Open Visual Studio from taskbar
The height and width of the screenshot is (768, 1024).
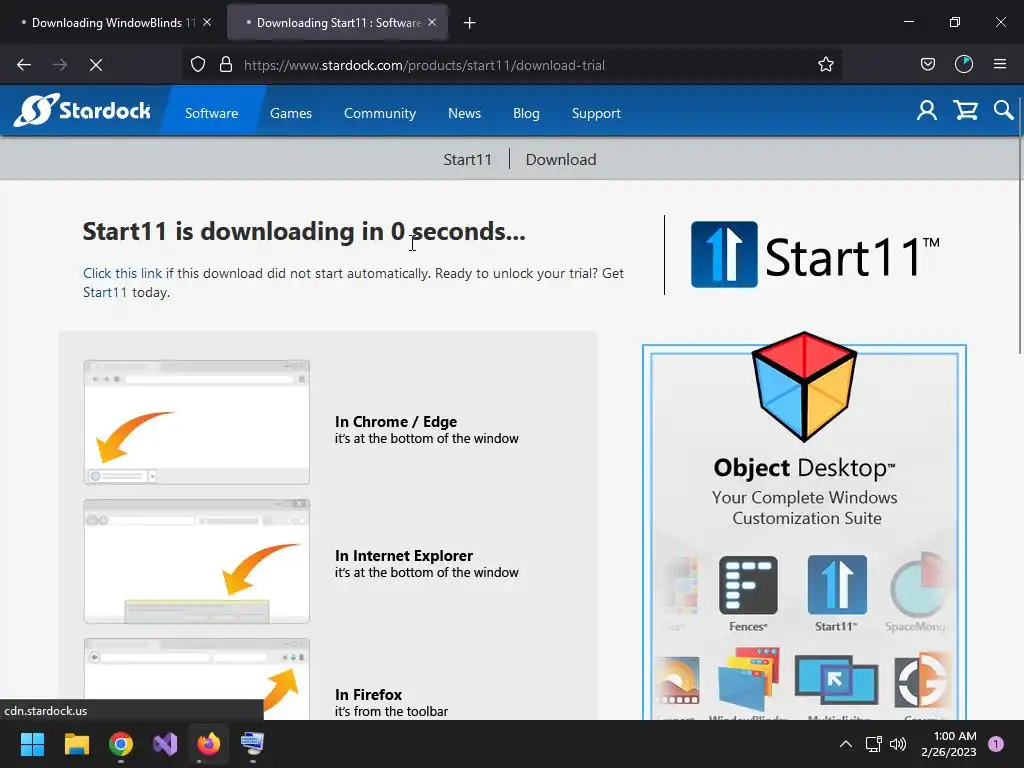[165, 744]
